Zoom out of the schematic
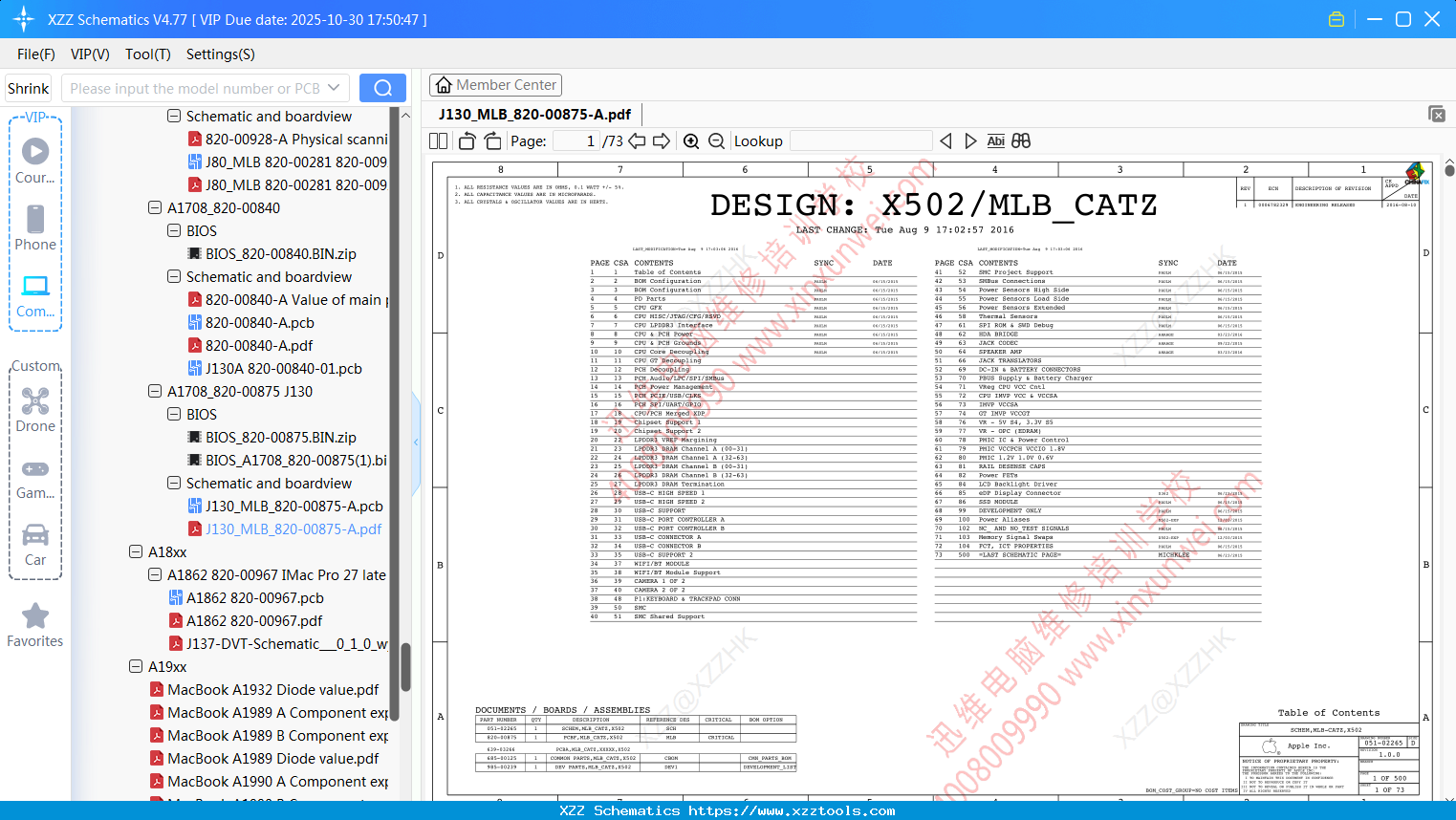1456x820 pixels. pos(717,141)
